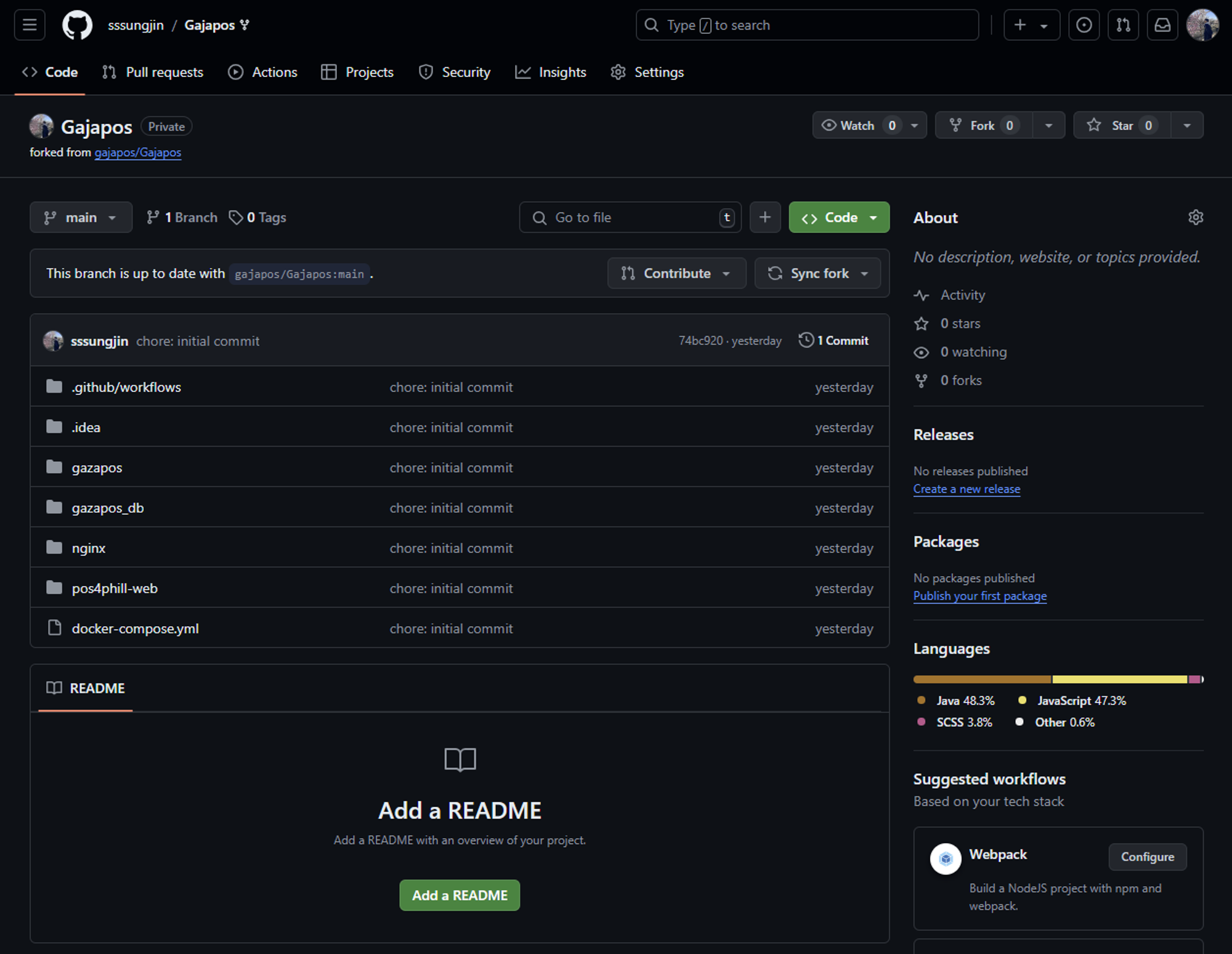Open the notifications inbox icon
The image size is (1232, 954).
click(1162, 25)
